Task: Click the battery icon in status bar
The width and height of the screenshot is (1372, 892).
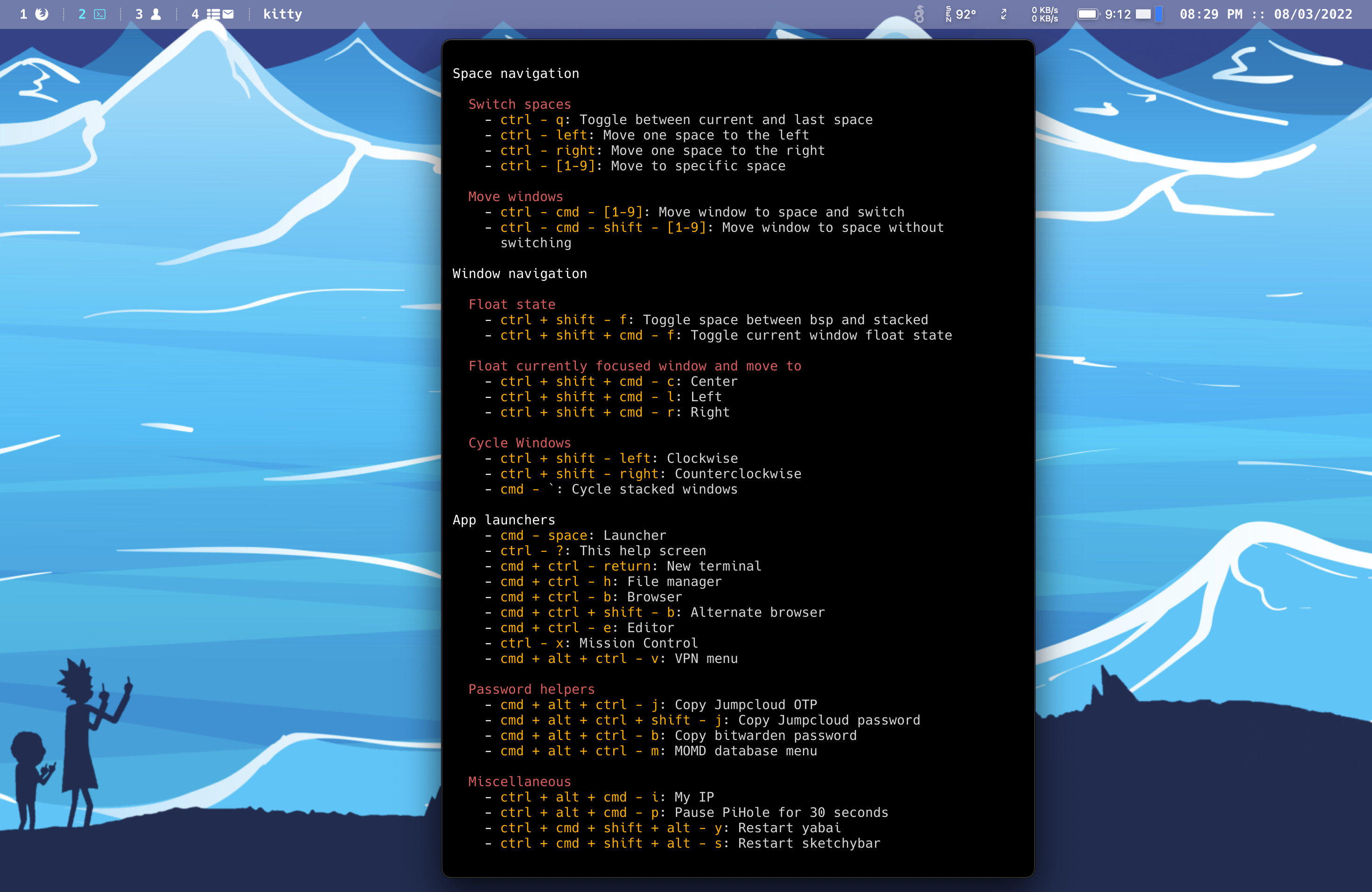Action: coord(1088,14)
